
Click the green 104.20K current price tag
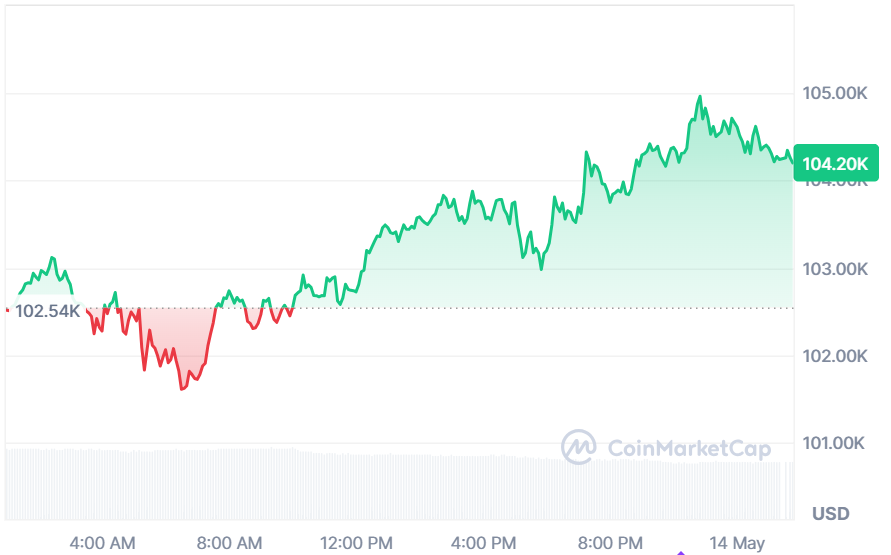click(835, 164)
